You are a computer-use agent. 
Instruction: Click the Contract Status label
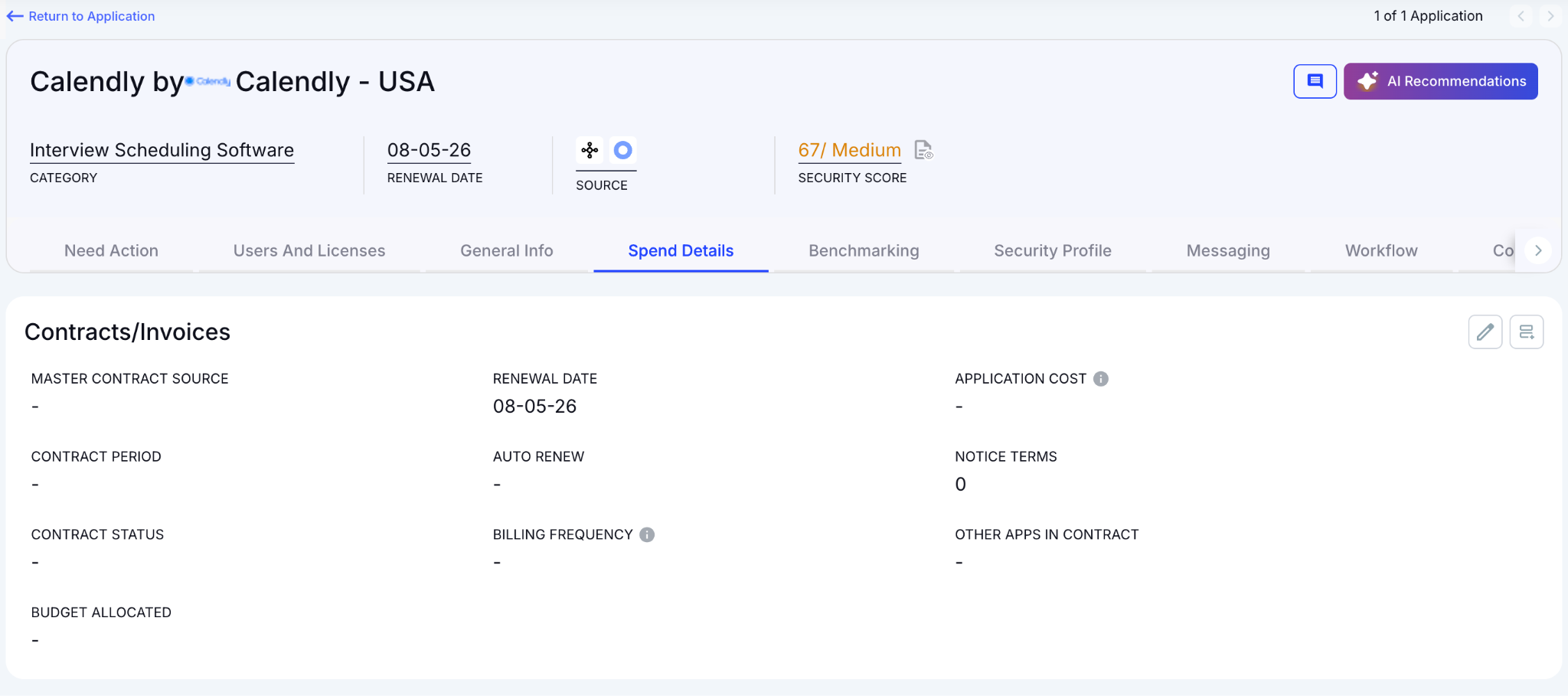[x=97, y=534]
